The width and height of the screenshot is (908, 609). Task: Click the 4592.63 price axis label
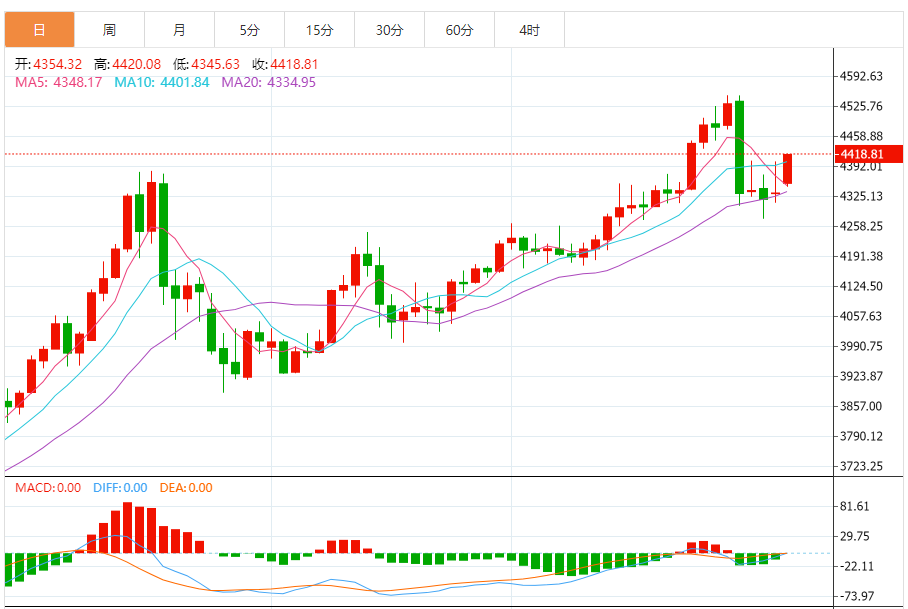(861, 76)
